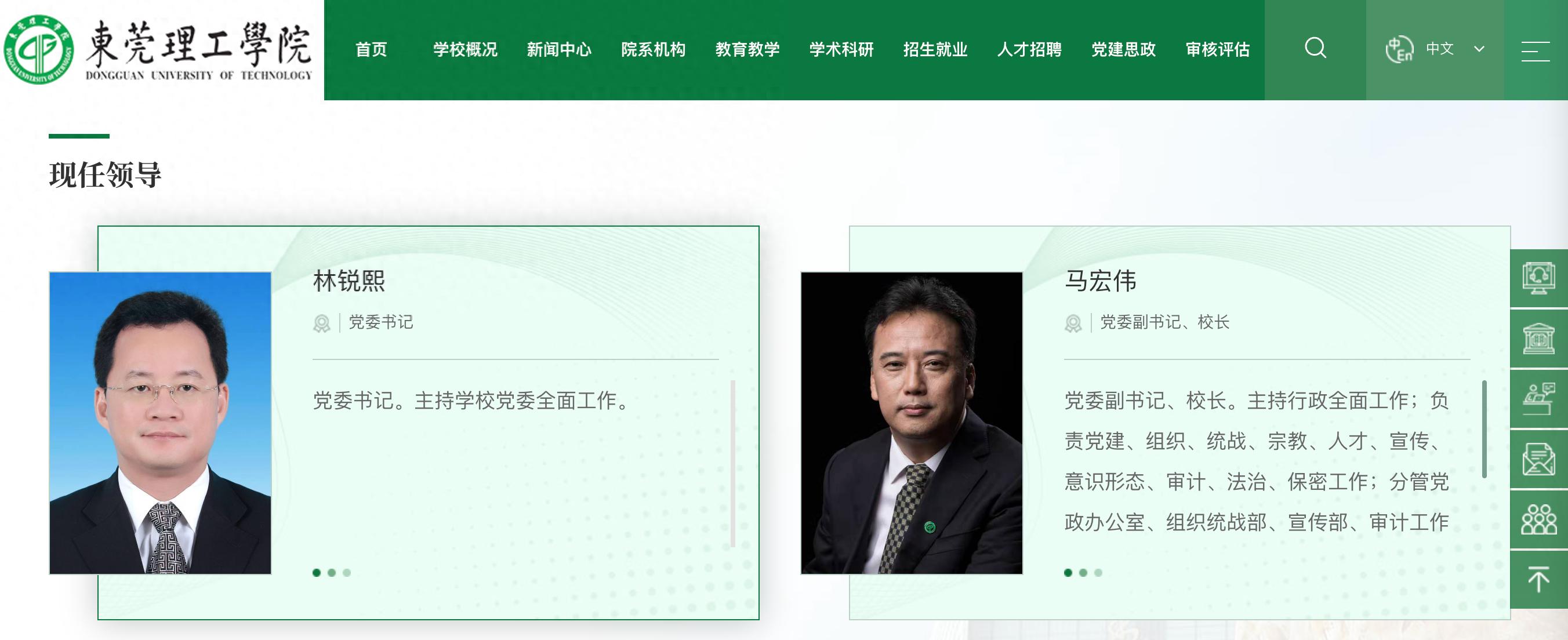1568x640 pixels.
Task: Click the Dongguan University of Technology logo
Action: [x=158, y=50]
